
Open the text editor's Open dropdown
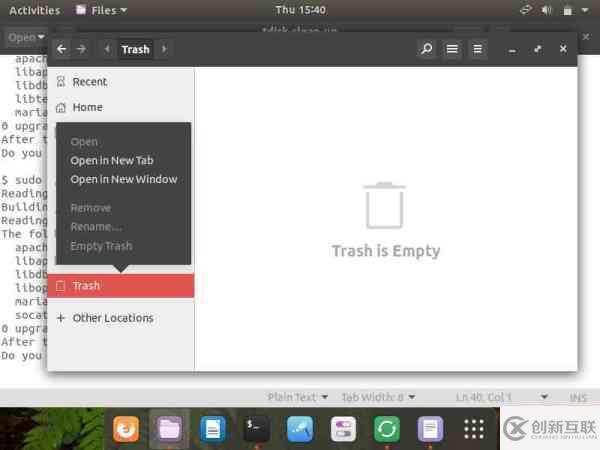point(26,37)
